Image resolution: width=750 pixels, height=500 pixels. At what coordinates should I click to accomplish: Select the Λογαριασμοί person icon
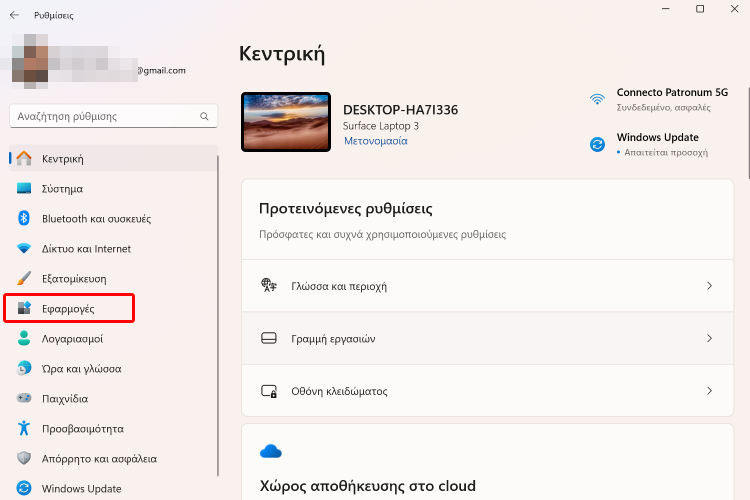(x=25, y=339)
